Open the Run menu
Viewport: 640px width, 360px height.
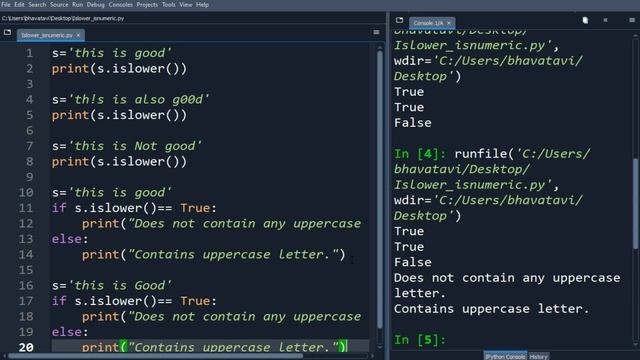click(x=78, y=4)
